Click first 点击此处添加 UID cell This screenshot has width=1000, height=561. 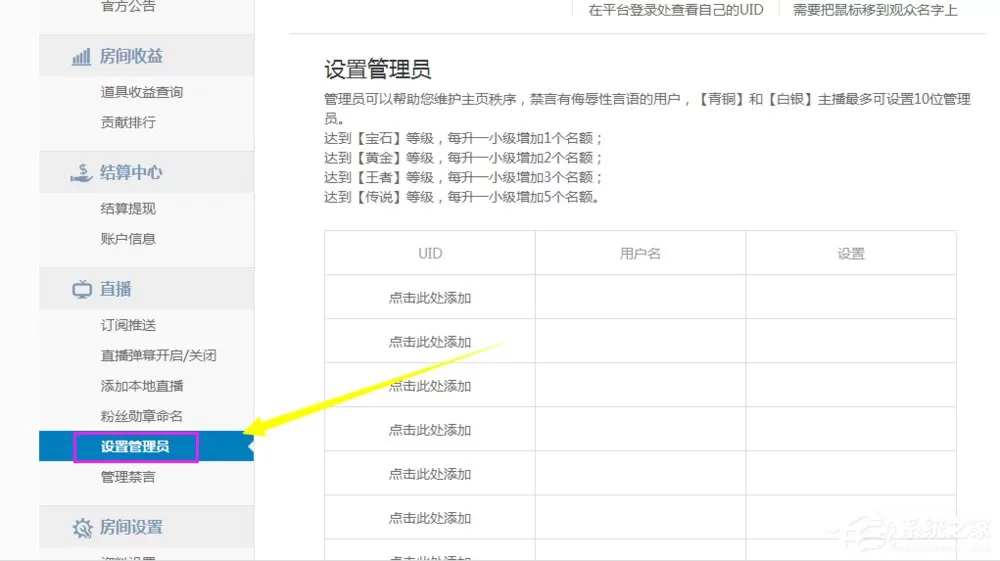click(430, 298)
